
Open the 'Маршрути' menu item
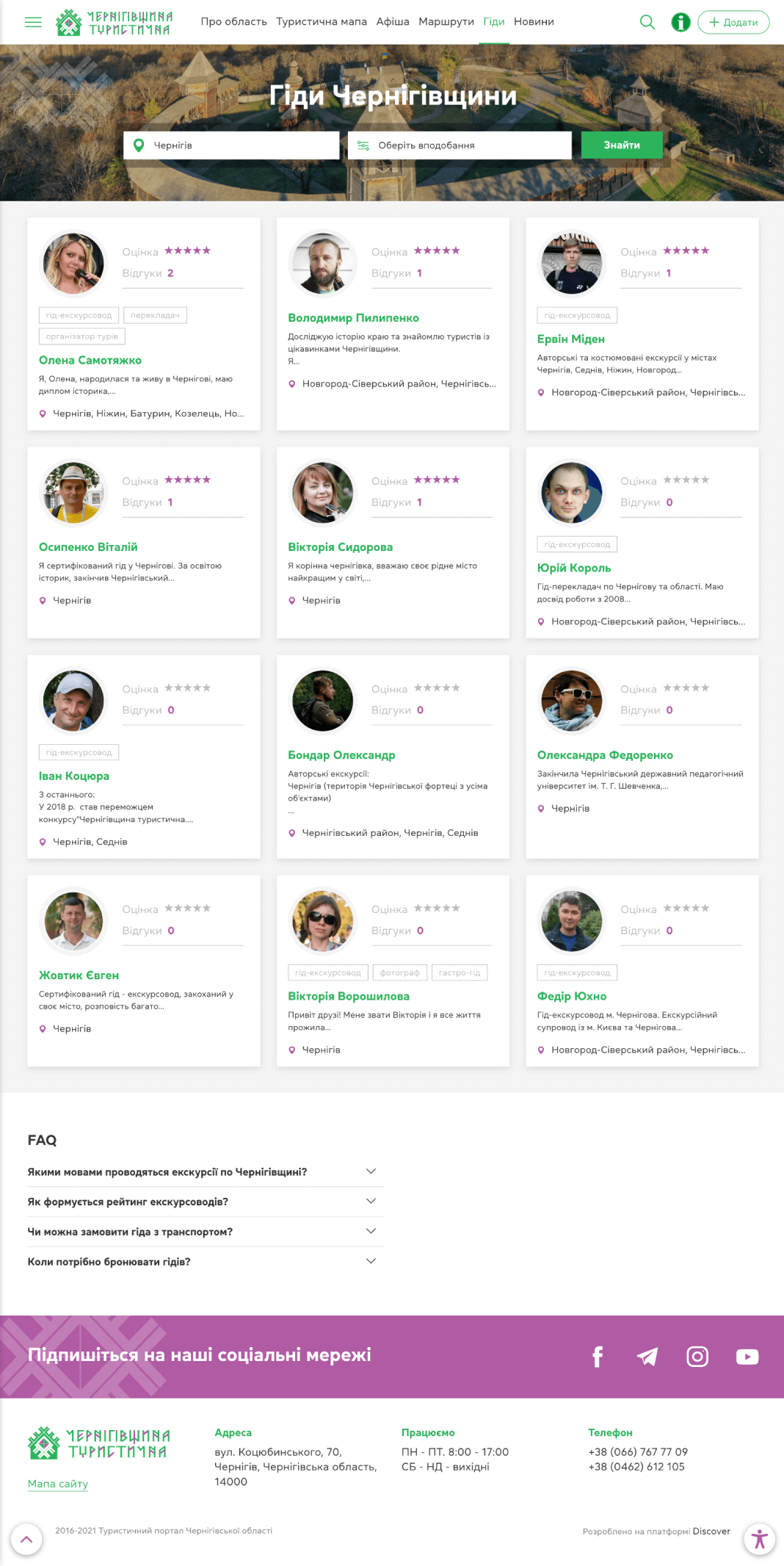pyautogui.click(x=446, y=22)
